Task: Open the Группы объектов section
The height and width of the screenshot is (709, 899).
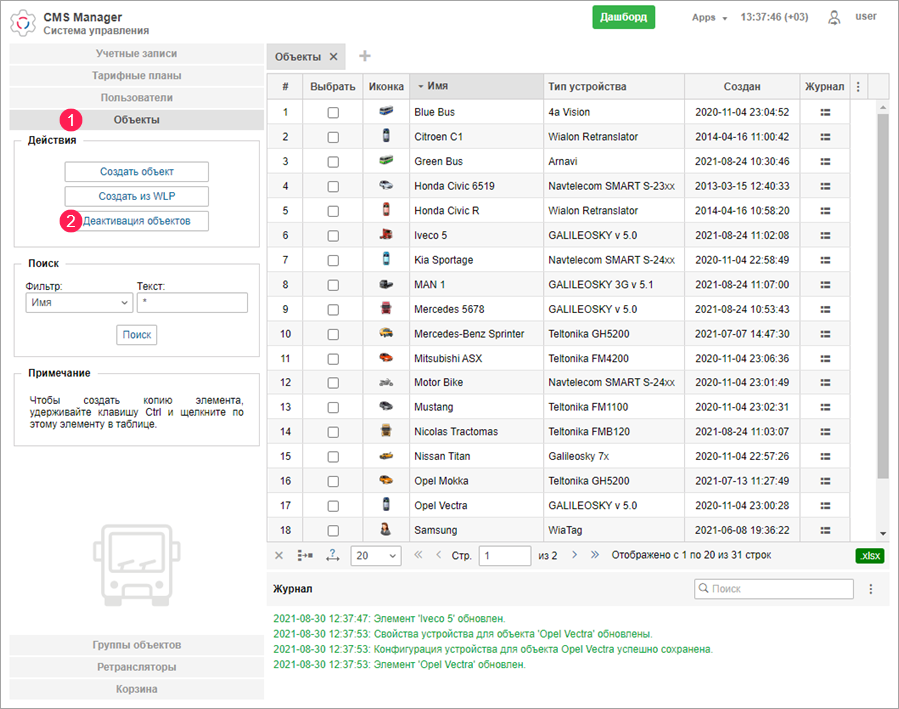Action: click(x=137, y=645)
